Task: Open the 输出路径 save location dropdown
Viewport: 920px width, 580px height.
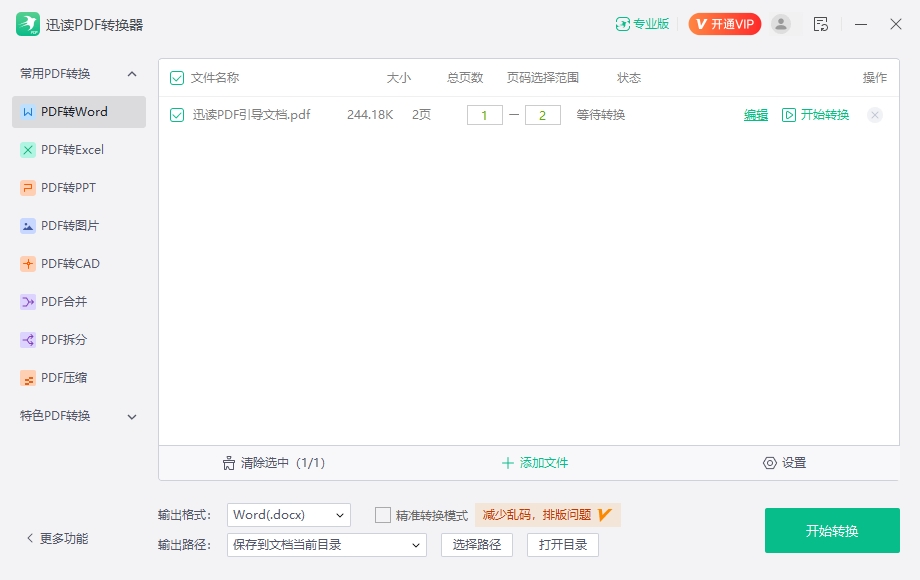Action: [x=327, y=545]
